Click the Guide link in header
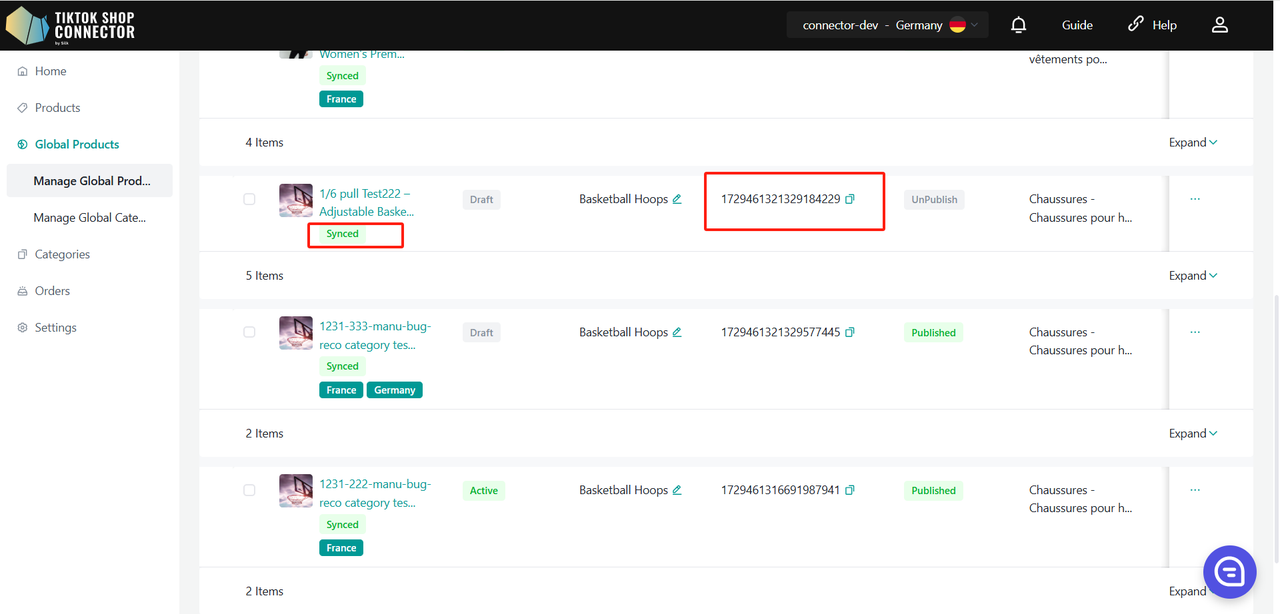The width and height of the screenshot is (1280, 614). point(1077,25)
